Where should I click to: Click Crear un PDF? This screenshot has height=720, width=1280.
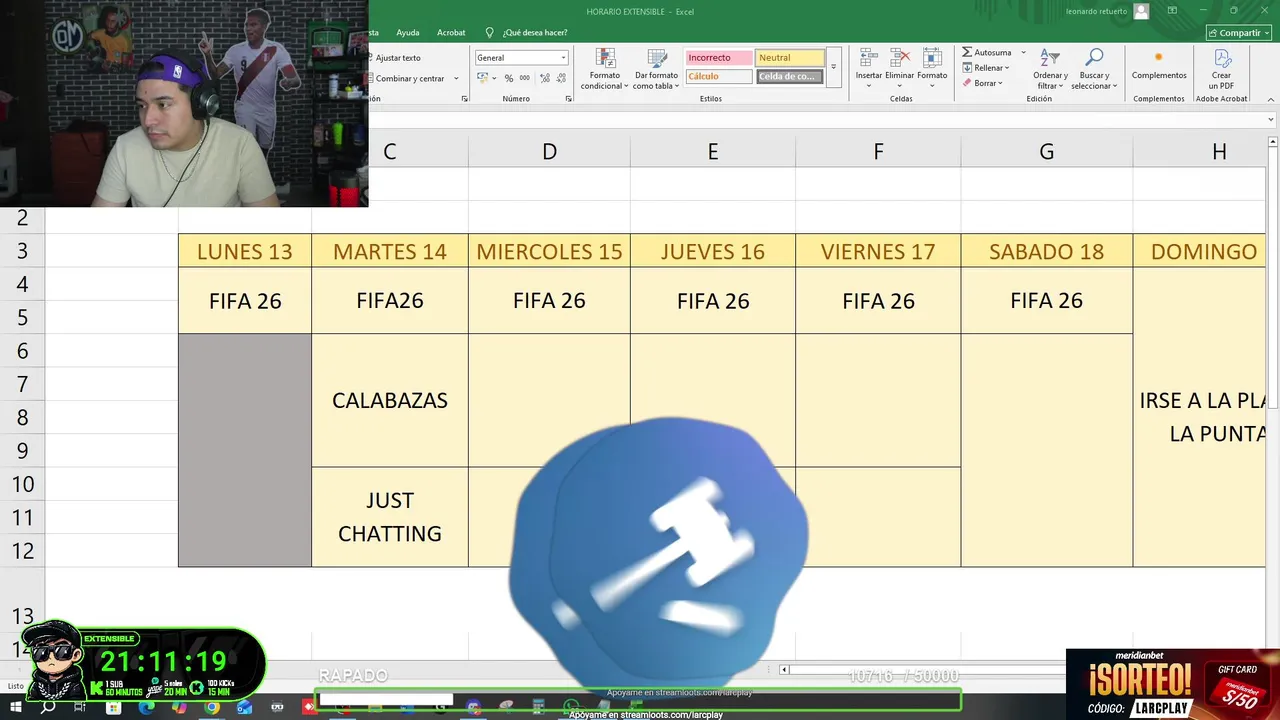[1221, 68]
